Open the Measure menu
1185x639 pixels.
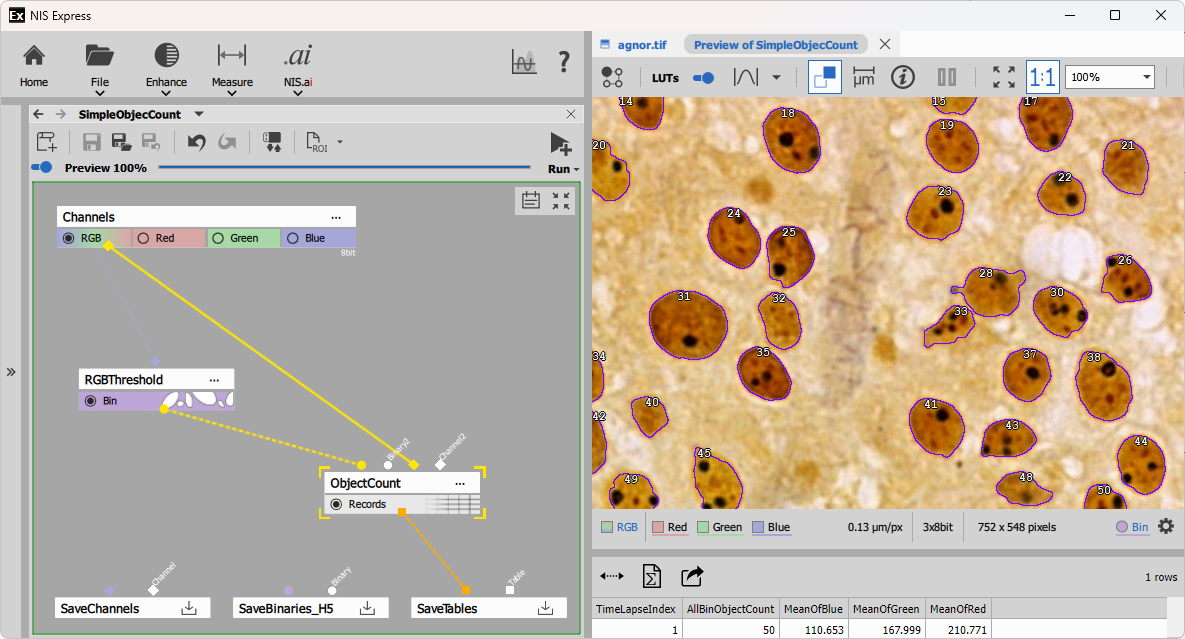[x=232, y=68]
